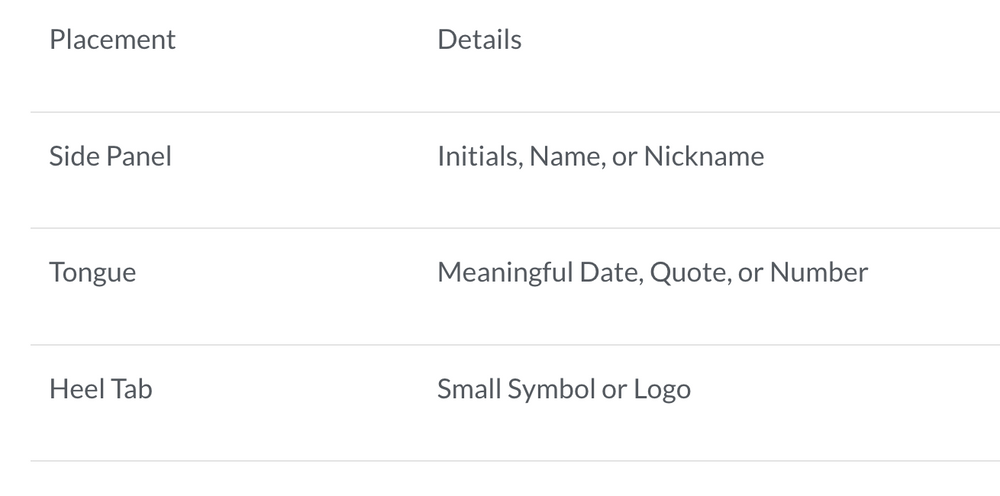Click the Placement column header

click(112, 40)
